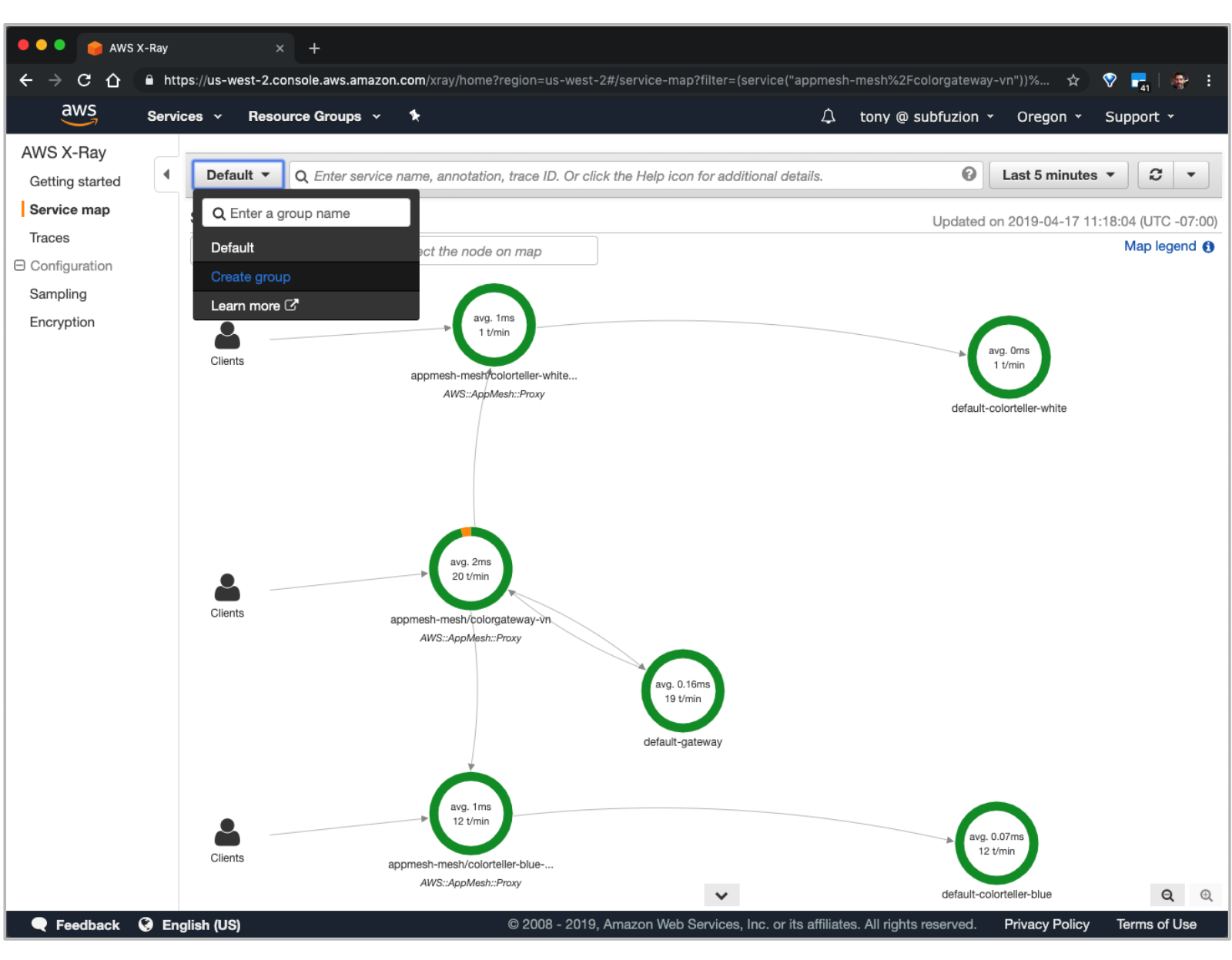Screen dimensions: 1232x960
Task: Open the Oregon region dropdown
Action: pos(1050,117)
